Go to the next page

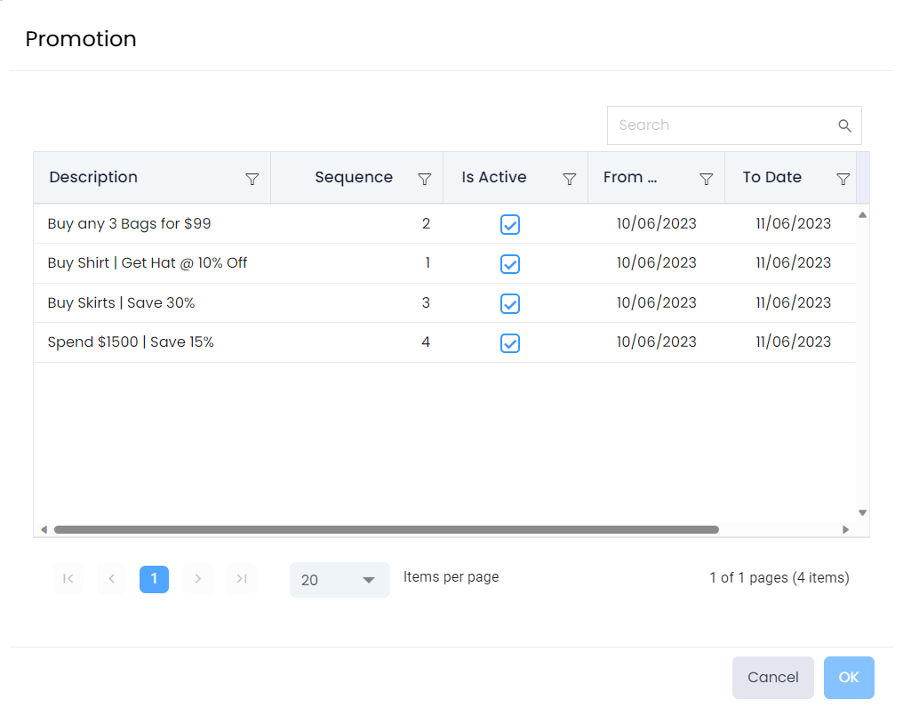[x=198, y=579]
